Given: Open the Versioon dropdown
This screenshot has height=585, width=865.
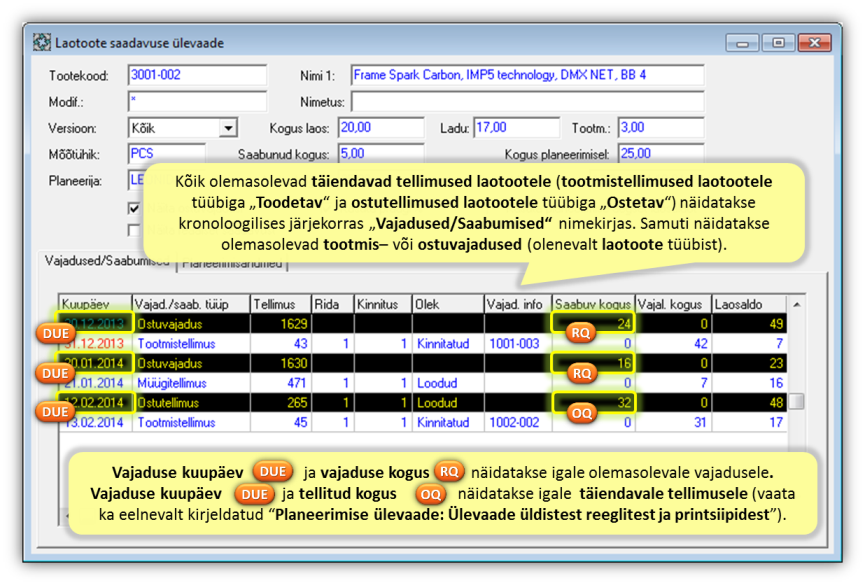Looking at the screenshot, I should tap(228, 128).
